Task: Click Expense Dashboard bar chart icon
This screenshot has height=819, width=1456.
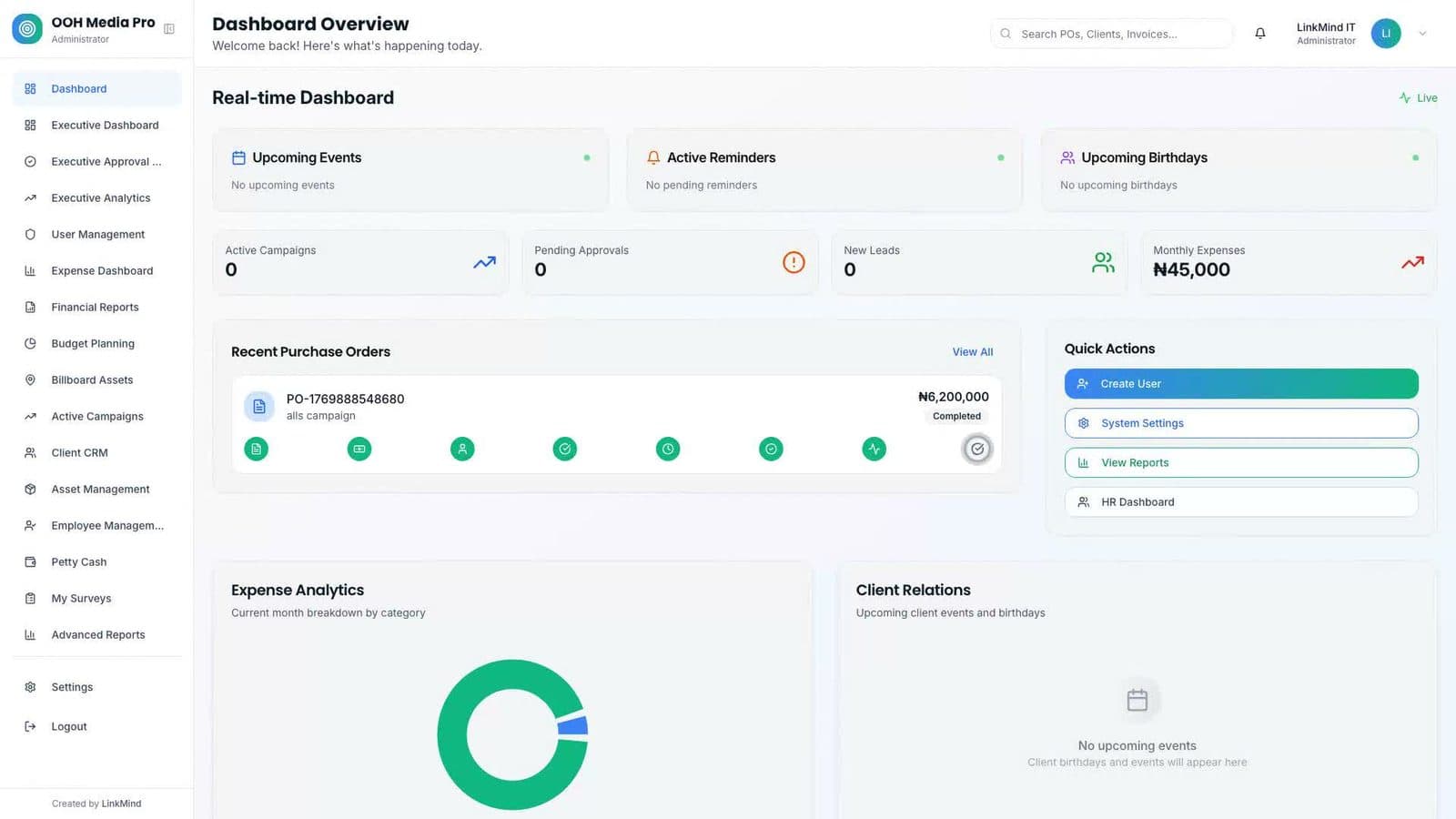Action: 30,270
